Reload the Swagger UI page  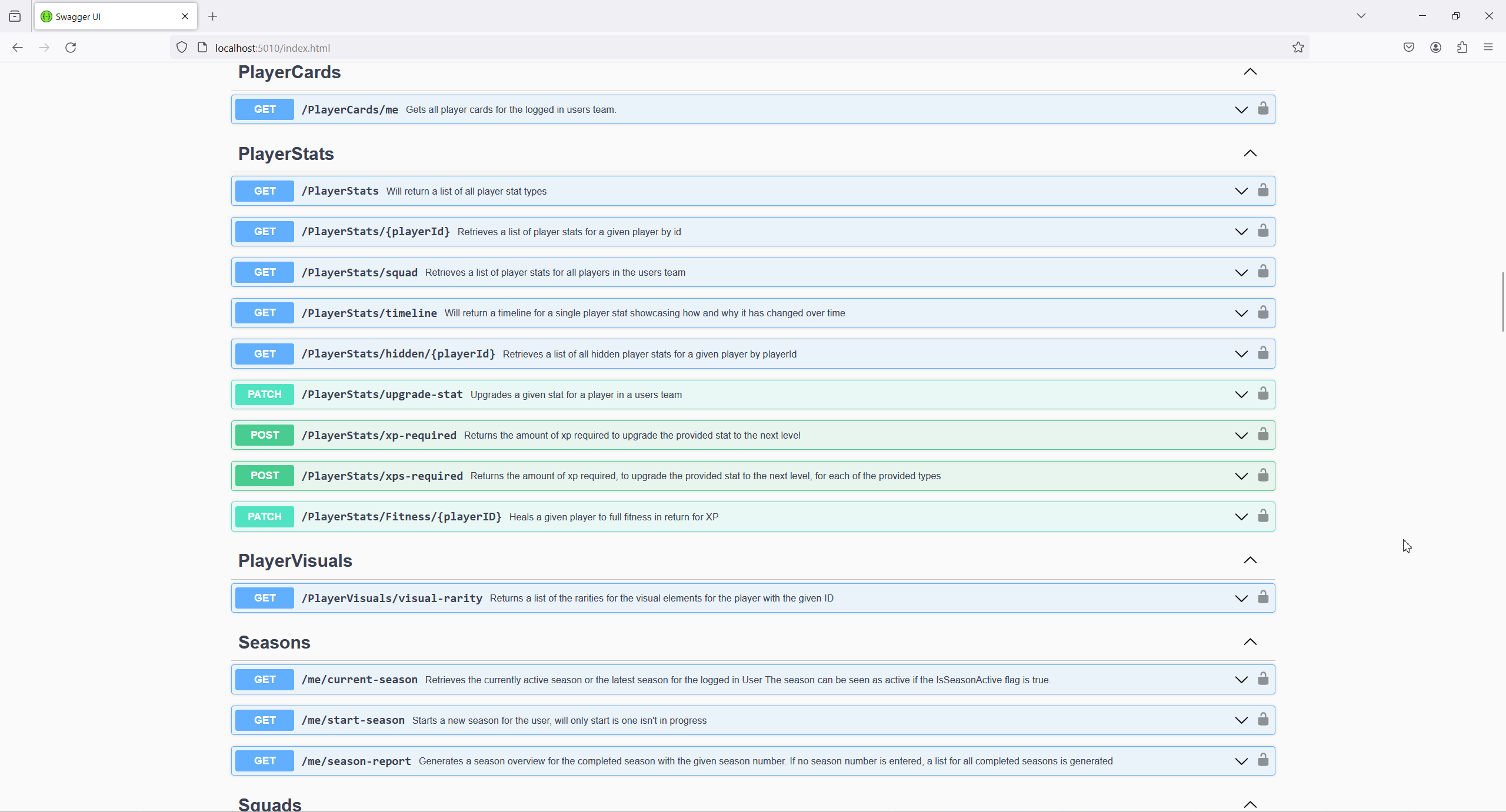pyautogui.click(x=71, y=48)
